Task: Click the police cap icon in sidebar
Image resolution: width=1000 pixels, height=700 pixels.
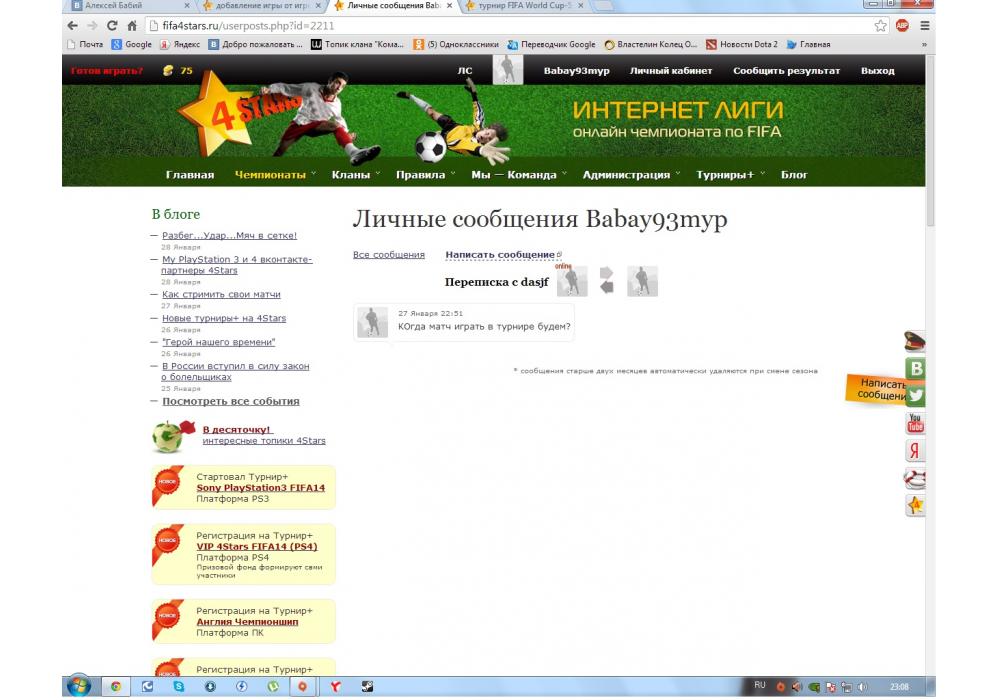Action: [915, 342]
